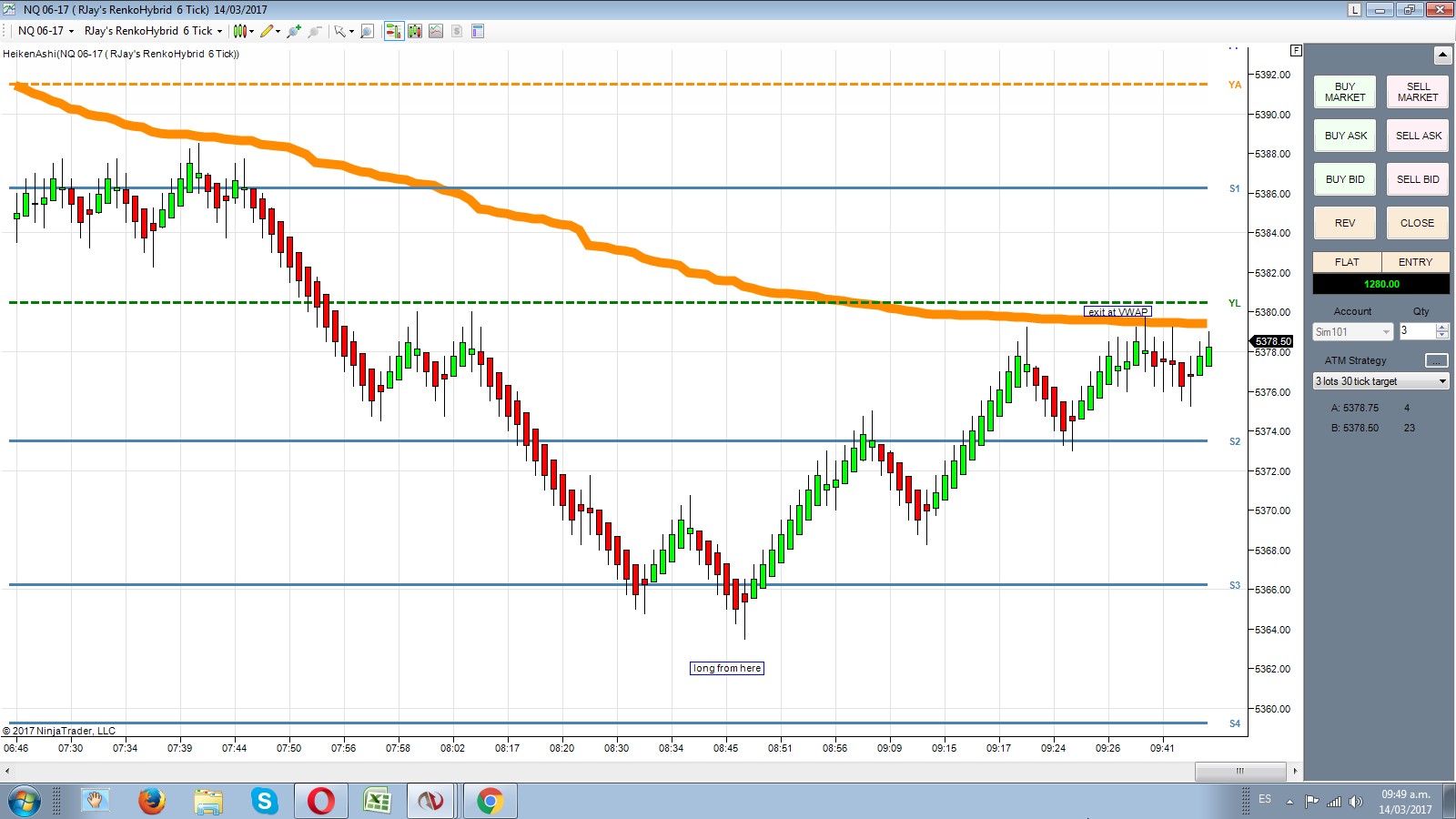Viewport: 1456px width, 819px height.
Task: Open the Account Sim101 dropdown
Action: 1352,332
